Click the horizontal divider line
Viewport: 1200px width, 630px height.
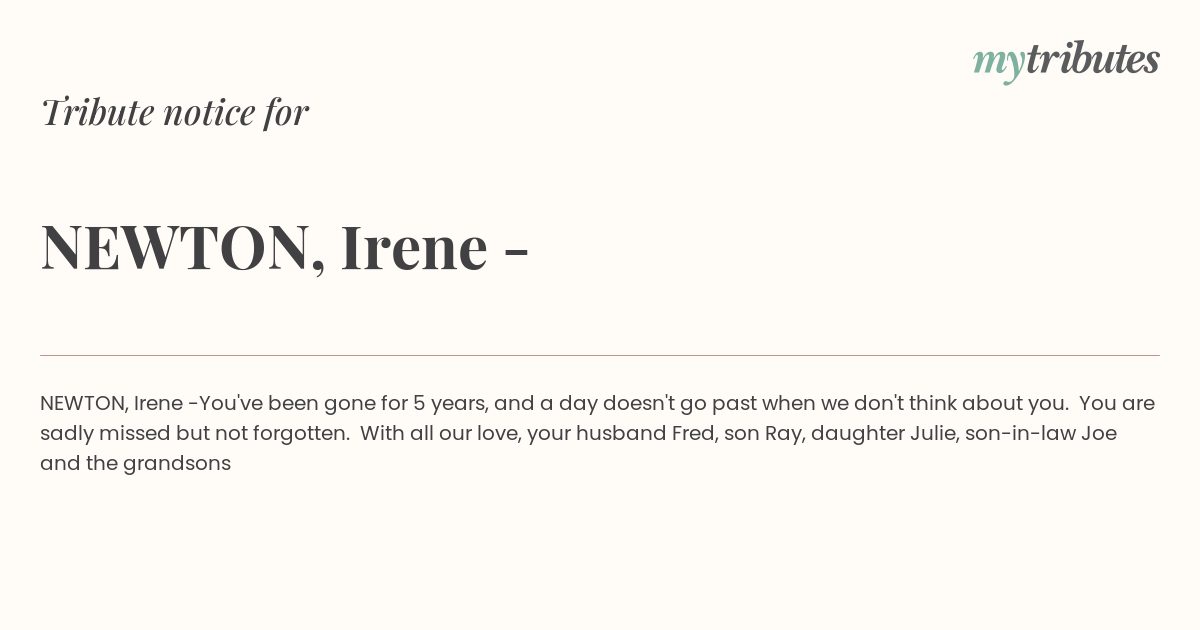coord(600,355)
